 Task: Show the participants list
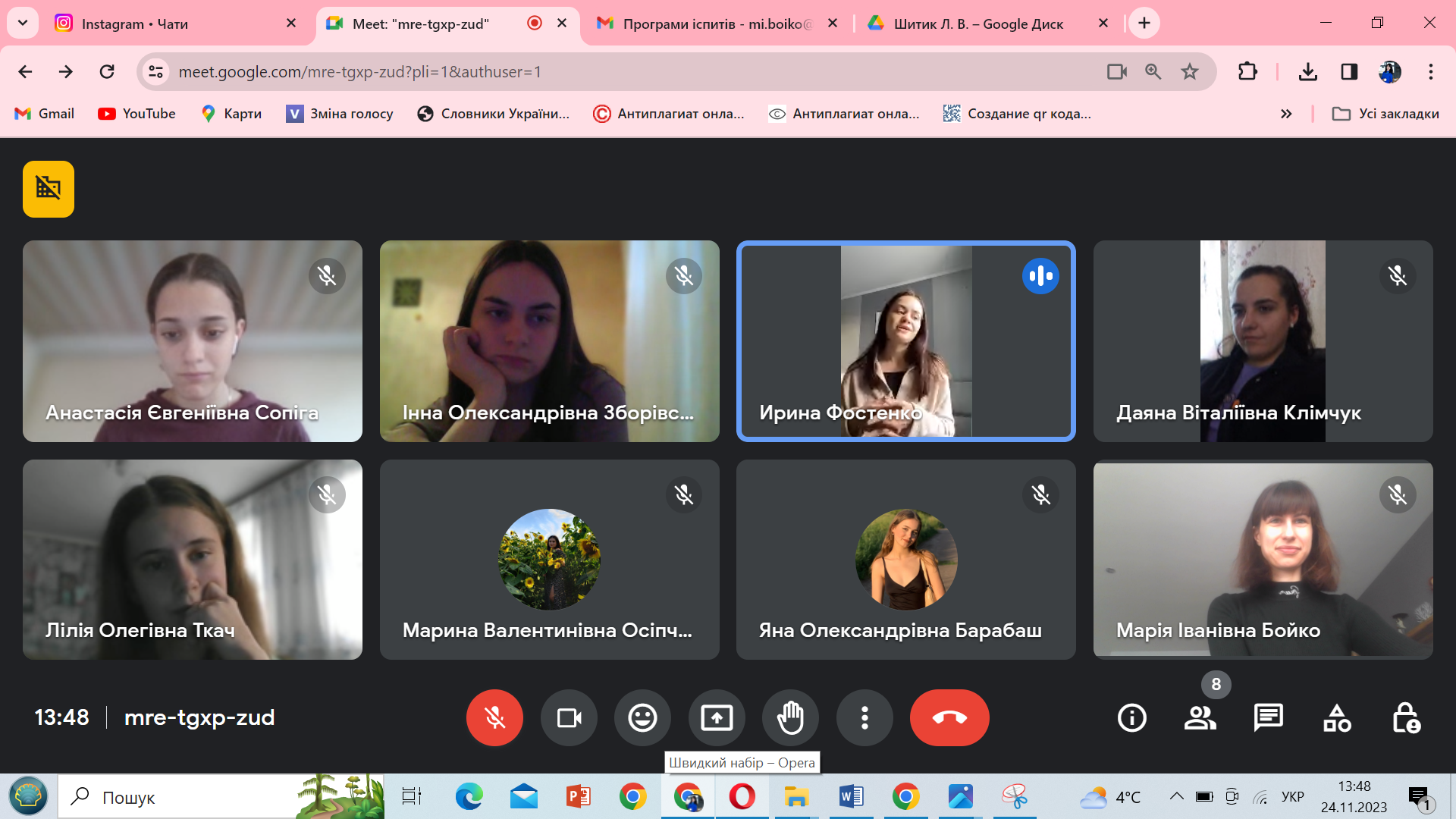tap(1200, 717)
